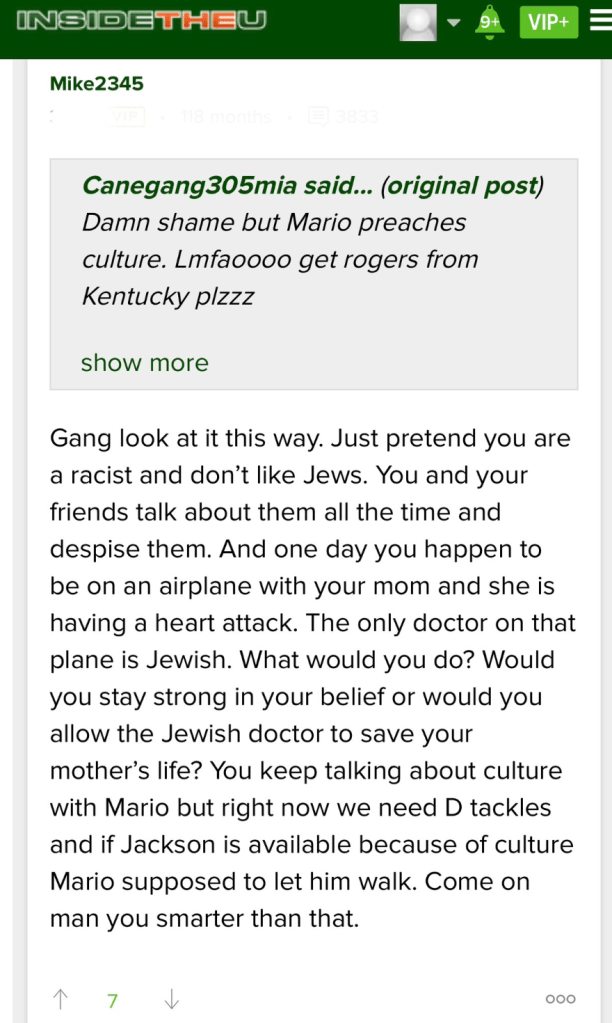The image size is (612, 1023).
Task: Click the 118 months membership text
Action: tap(226, 117)
